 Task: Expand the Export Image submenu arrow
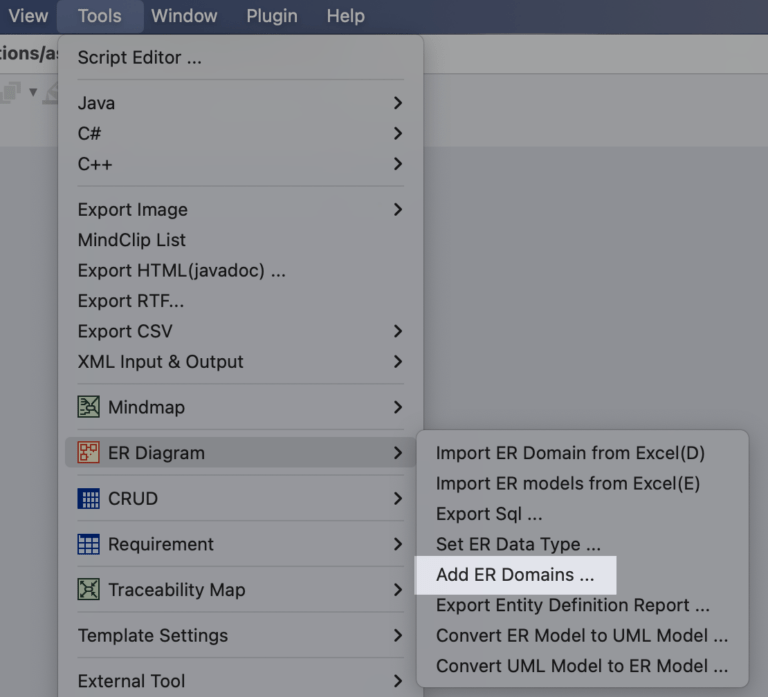(x=398, y=210)
